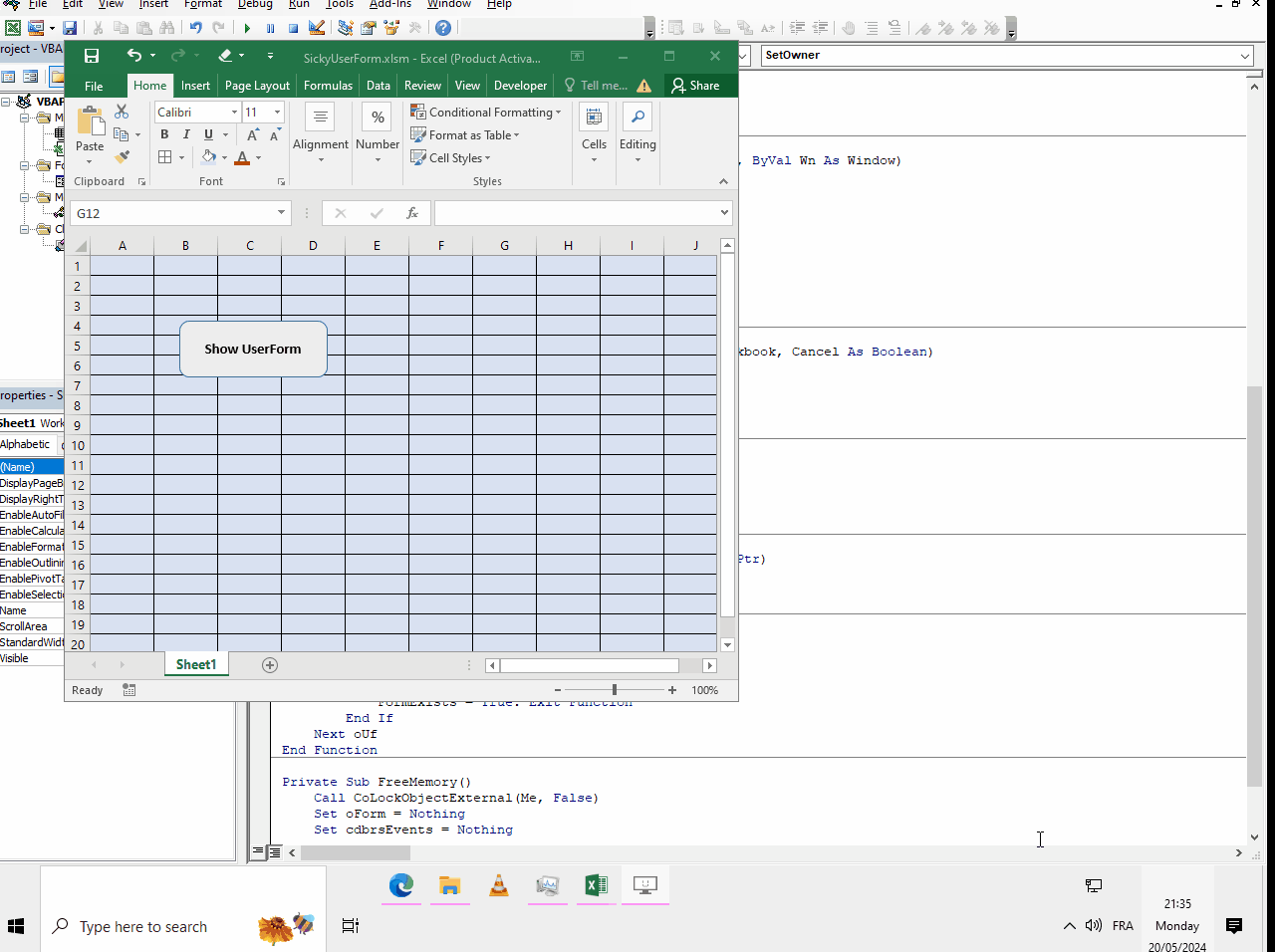This screenshot has height=952, width=1275.
Task: Click the Share button in Excel
Action: pyautogui.click(x=695, y=86)
